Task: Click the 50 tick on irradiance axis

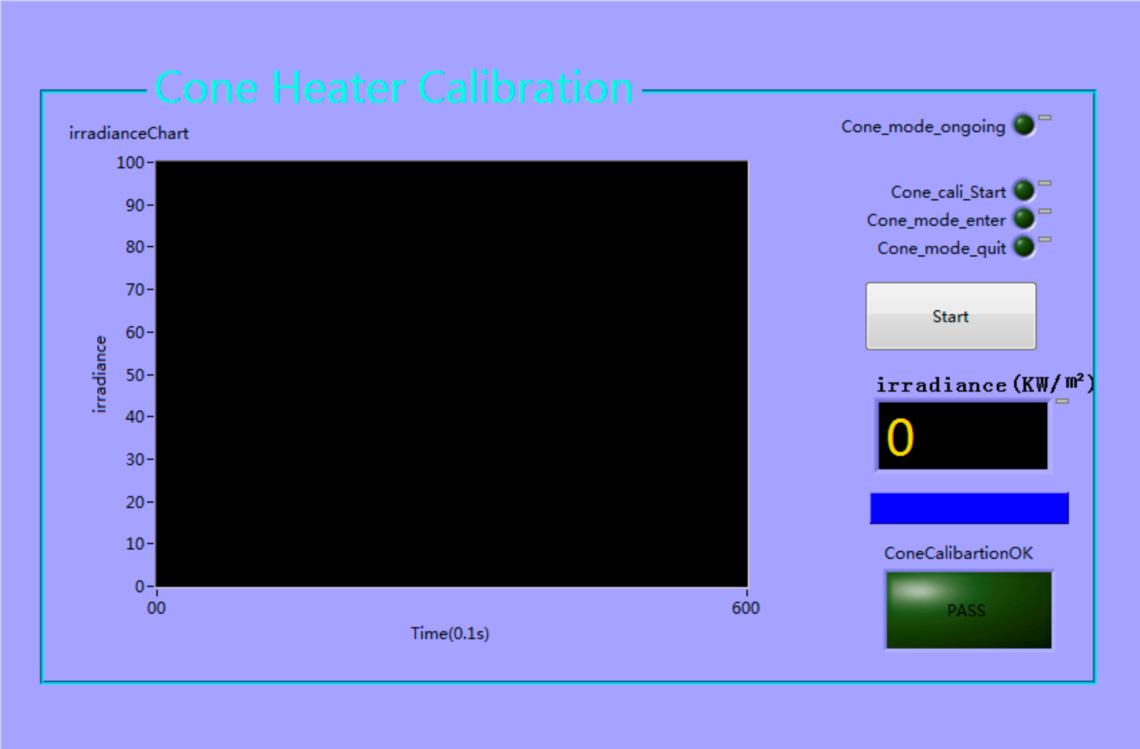Action: (135, 375)
